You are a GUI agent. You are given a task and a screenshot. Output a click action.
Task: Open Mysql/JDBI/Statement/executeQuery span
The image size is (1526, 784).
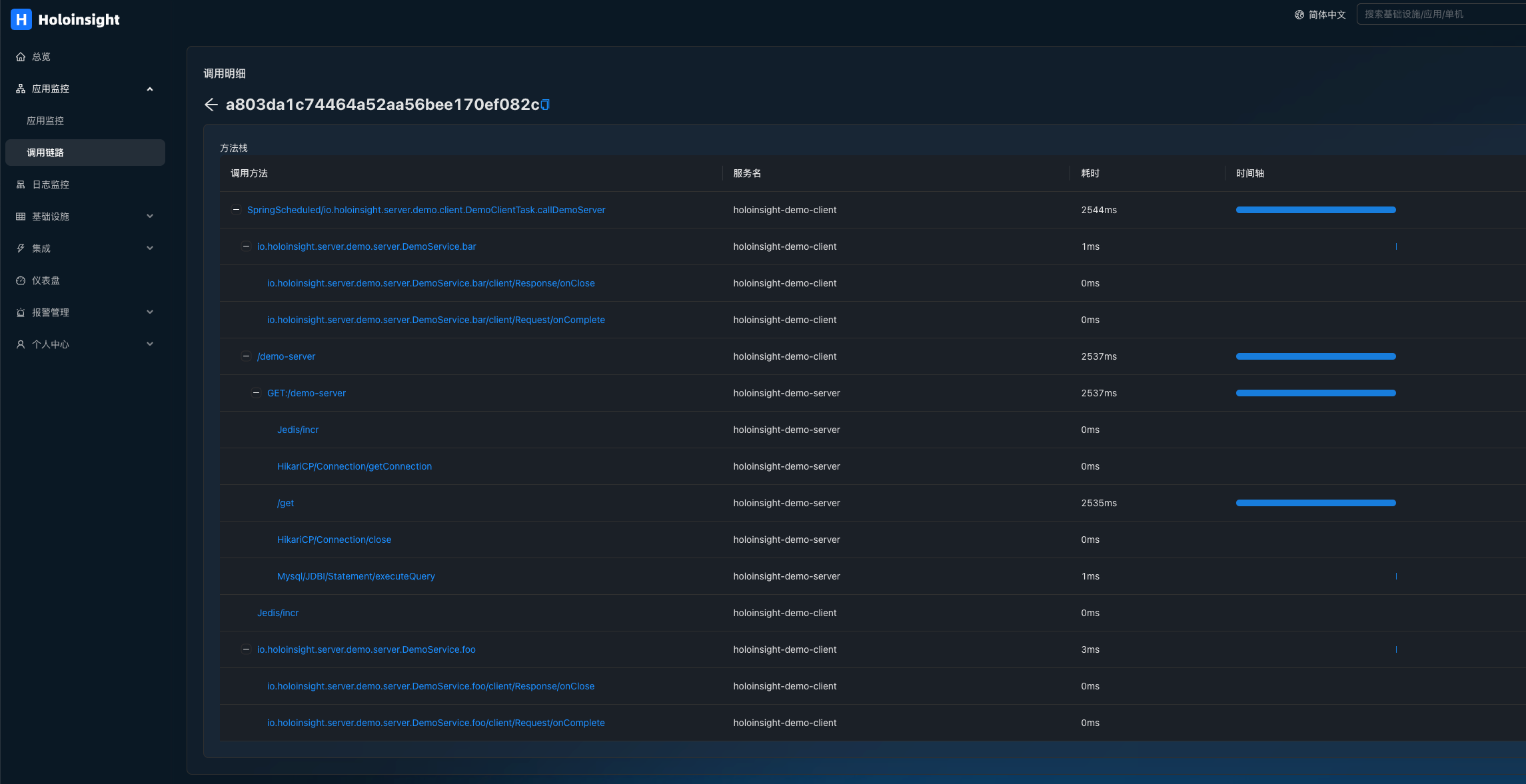click(356, 576)
